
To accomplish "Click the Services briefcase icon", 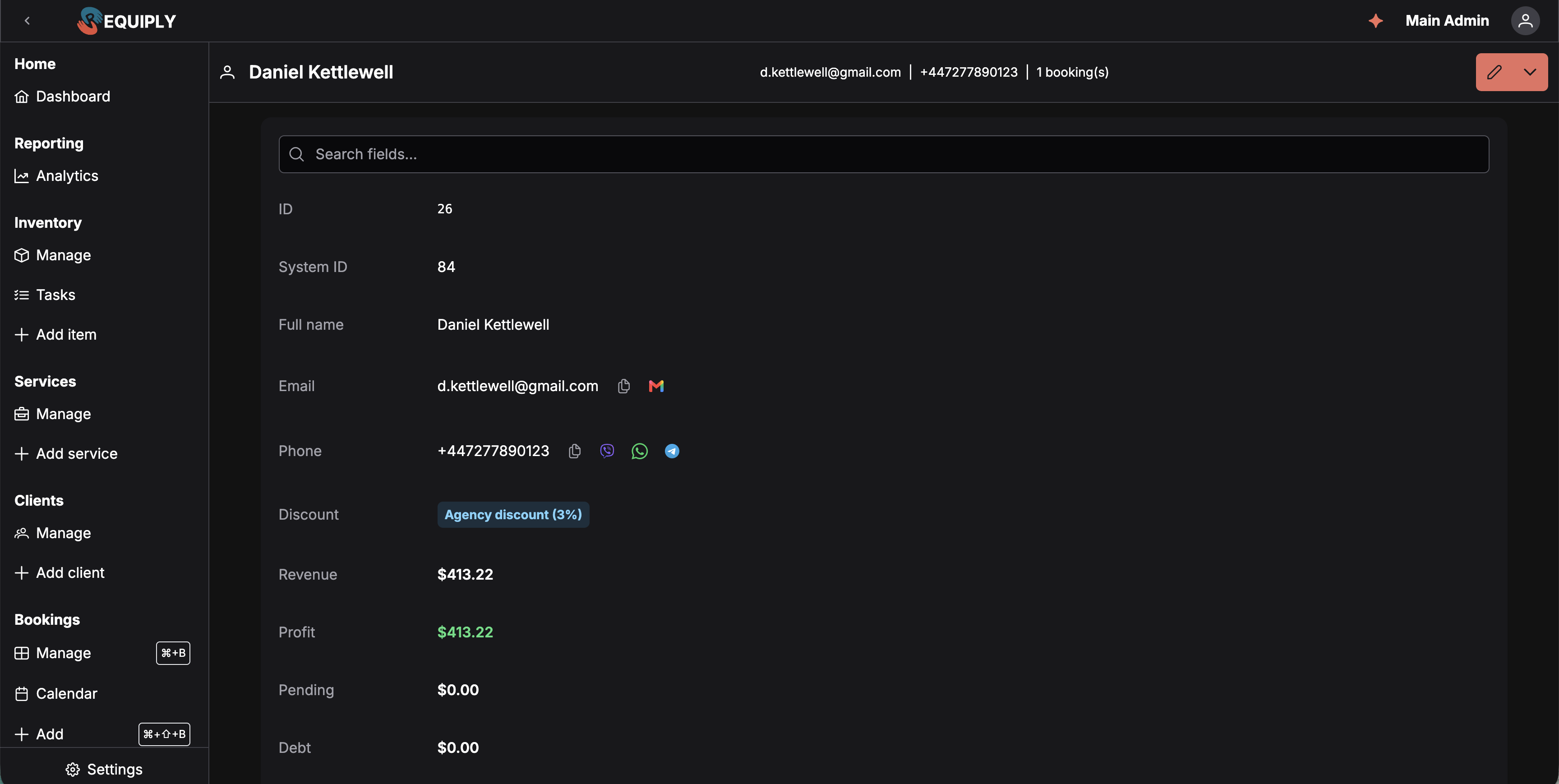I will click(22, 414).
